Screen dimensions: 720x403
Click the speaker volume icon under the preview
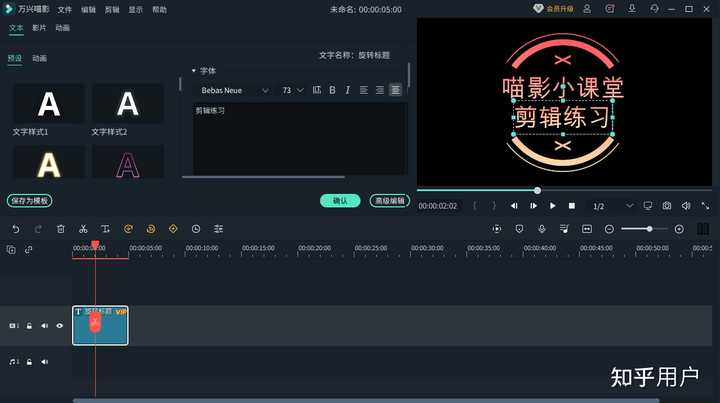[x=686, y=206]
